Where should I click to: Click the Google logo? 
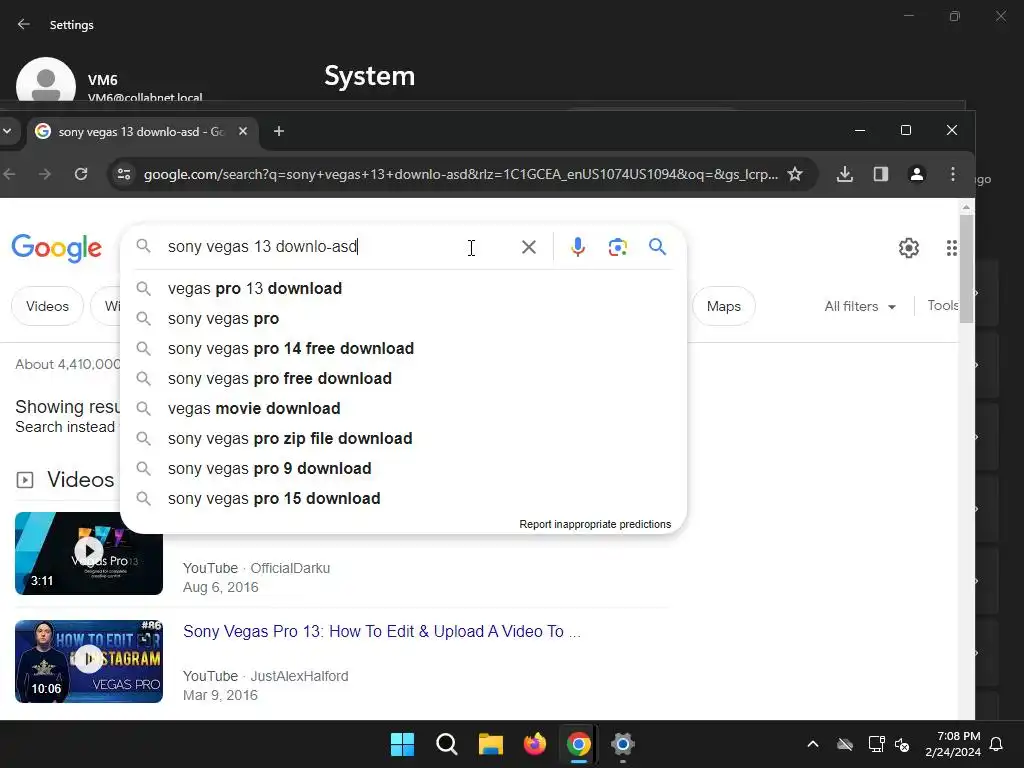pyautogui.click(x=57, y=248)
